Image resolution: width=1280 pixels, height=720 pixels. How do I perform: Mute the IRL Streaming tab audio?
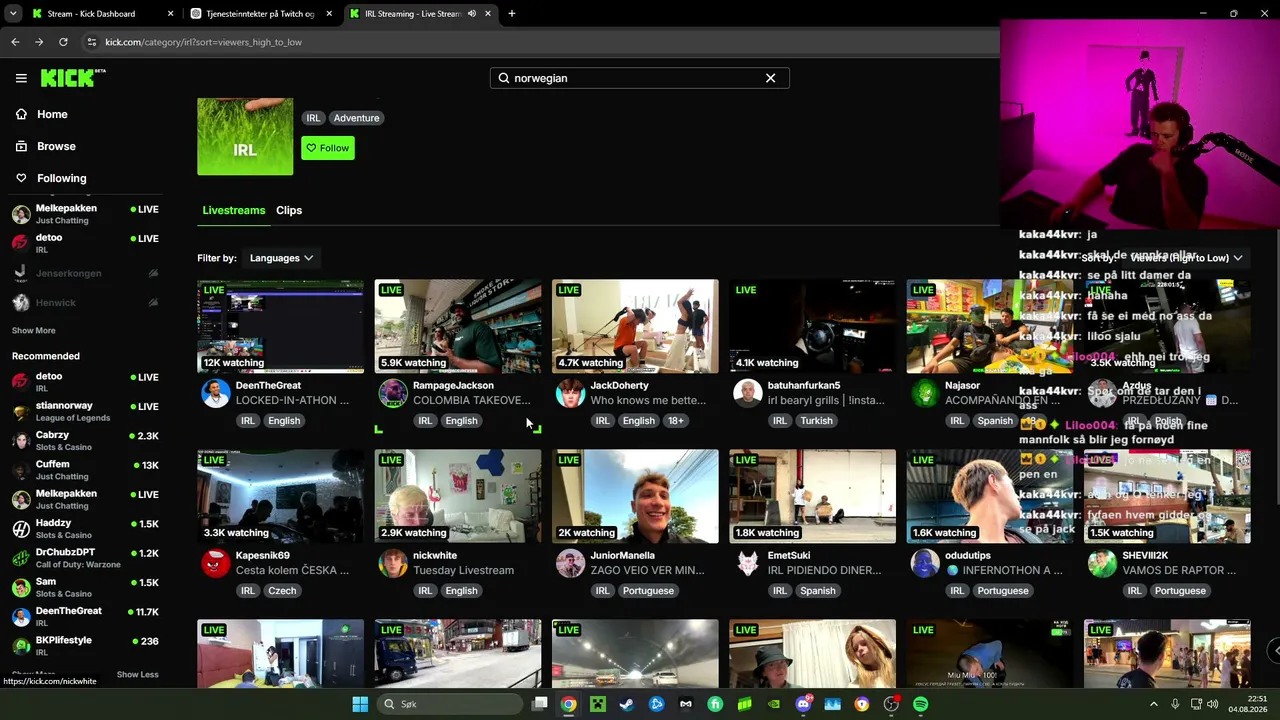coord(471,14)
